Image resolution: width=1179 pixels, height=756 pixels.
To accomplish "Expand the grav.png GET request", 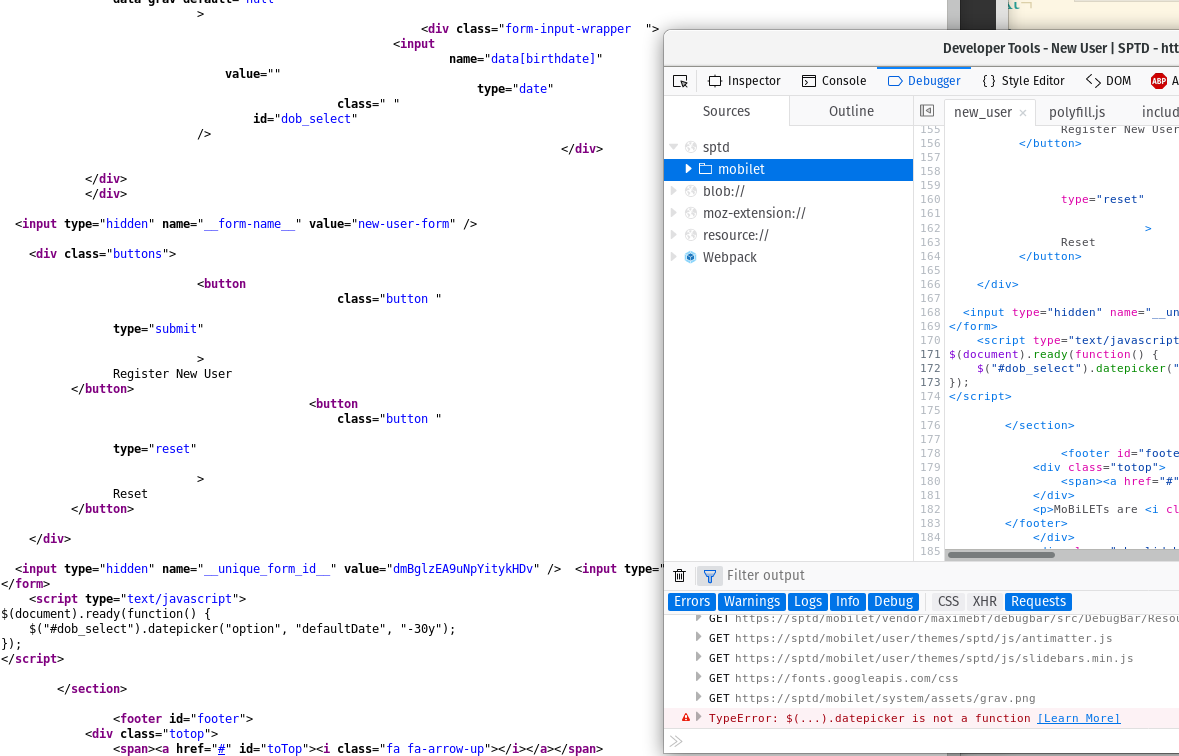I will 699,697.
